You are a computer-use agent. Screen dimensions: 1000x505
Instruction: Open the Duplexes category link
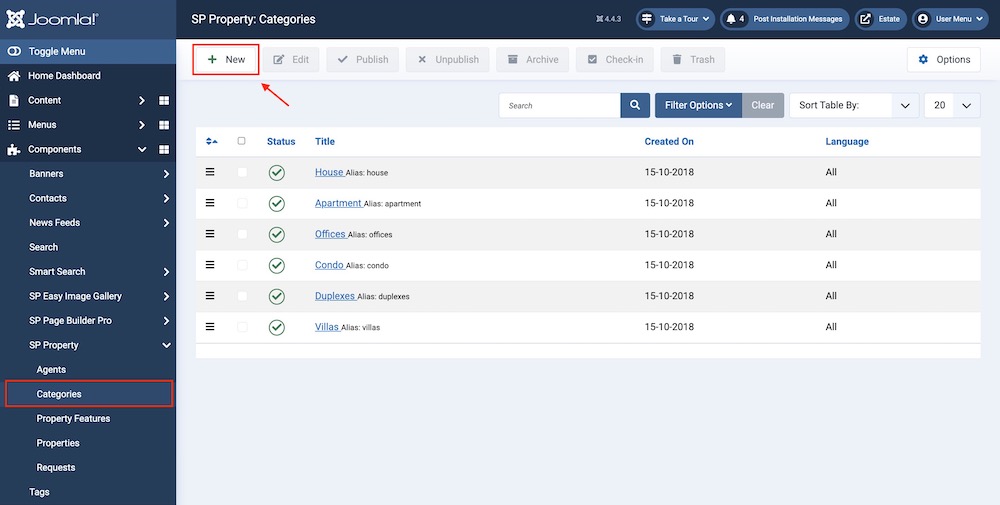pos(334,296)
